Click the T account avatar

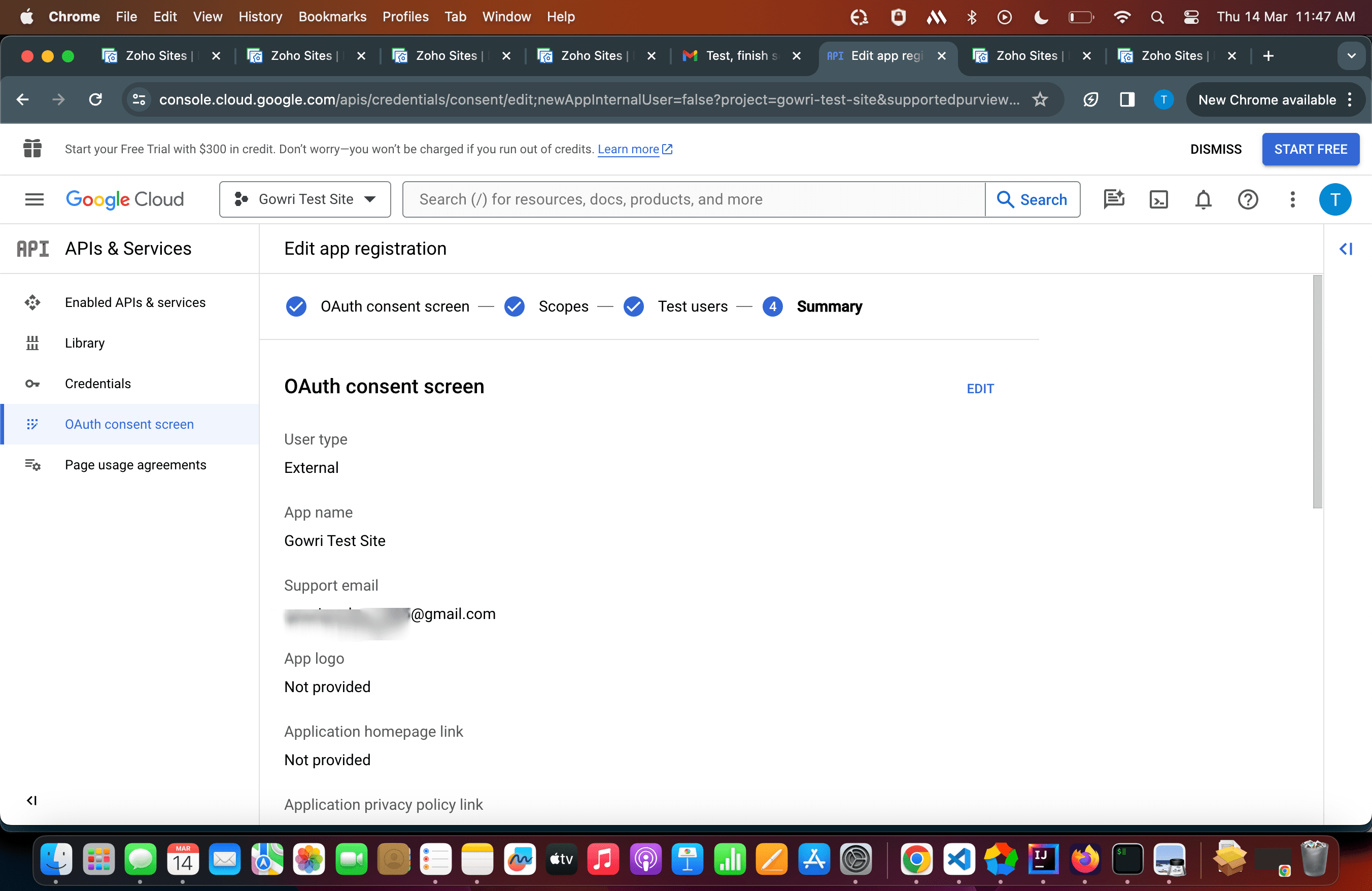1334,199
